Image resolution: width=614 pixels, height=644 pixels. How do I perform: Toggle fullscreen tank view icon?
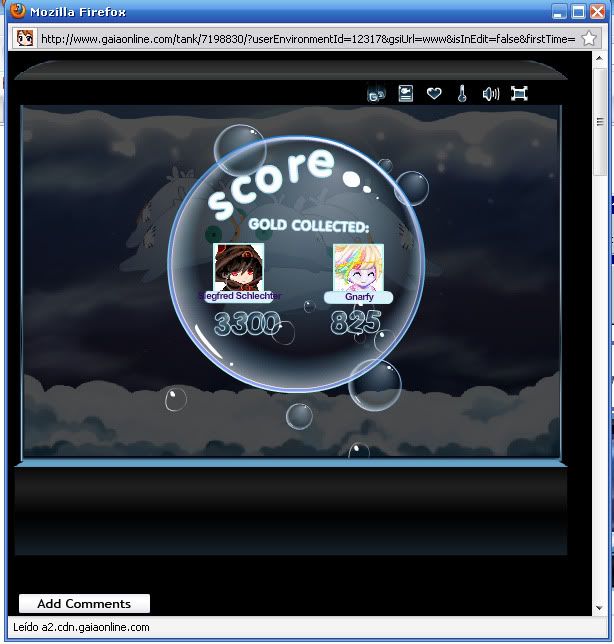pos(519,94)
